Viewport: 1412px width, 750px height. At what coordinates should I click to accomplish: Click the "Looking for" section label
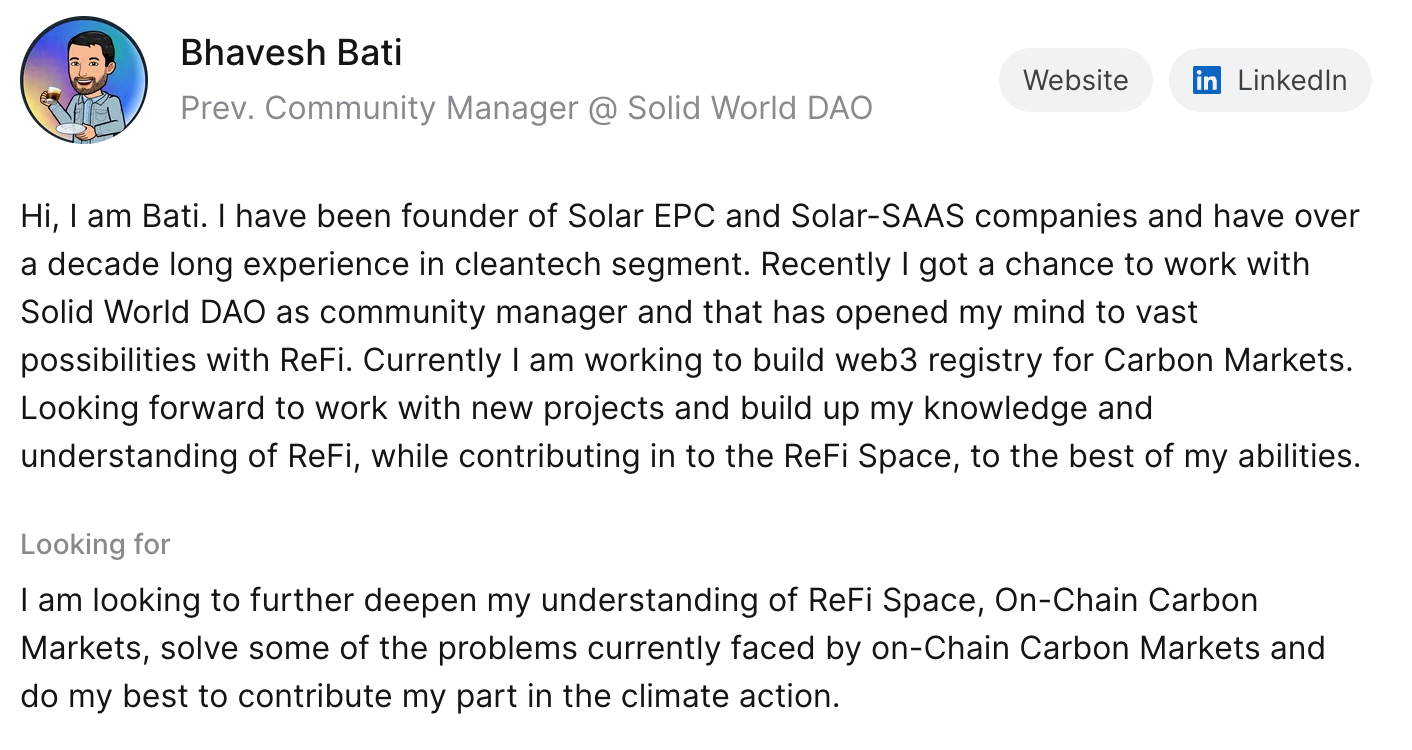coord(96,545)
